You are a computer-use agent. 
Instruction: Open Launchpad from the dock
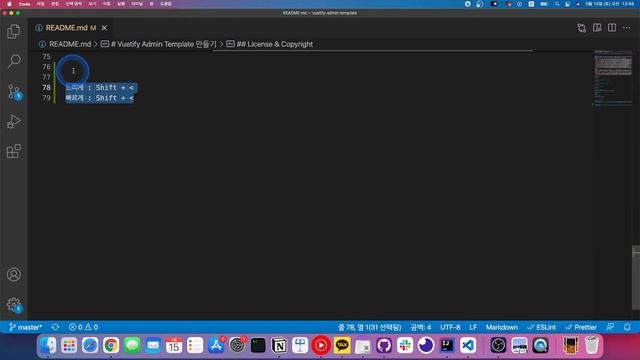pyautogui.click(x=69, y=345)
